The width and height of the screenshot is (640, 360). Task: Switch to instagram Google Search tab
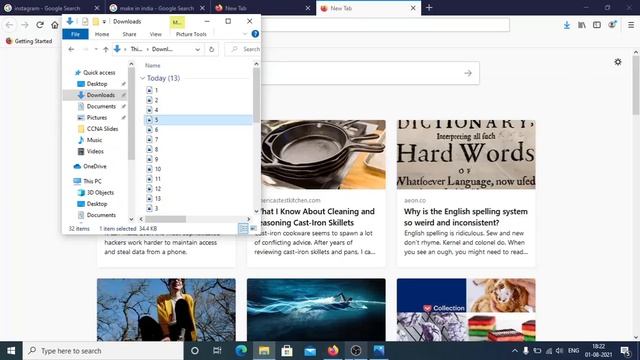click(52, 8)
